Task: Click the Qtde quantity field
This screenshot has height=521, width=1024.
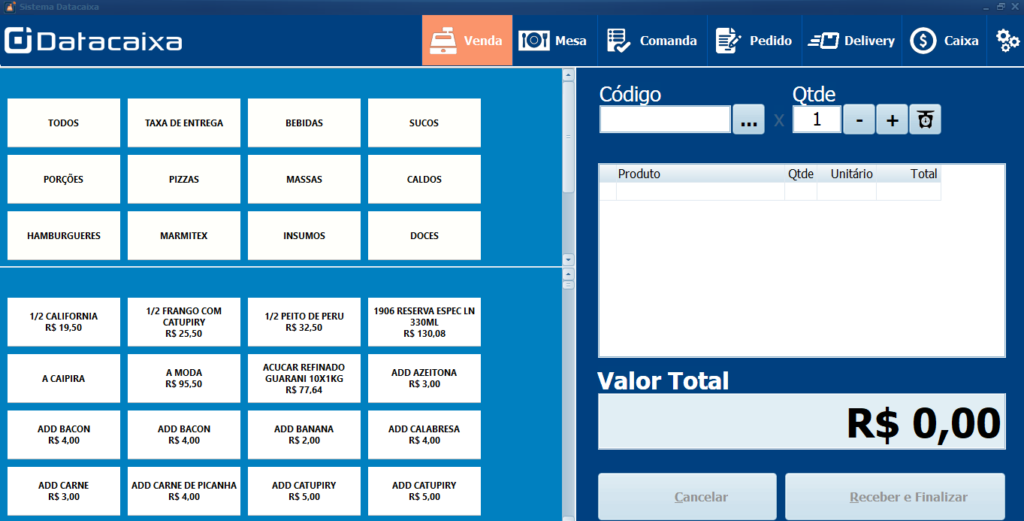Action: tap(816, 119)
